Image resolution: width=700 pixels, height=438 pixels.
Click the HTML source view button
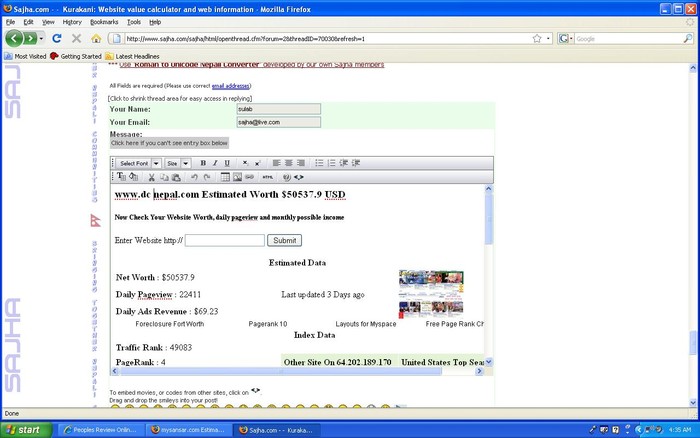(267, 177)
